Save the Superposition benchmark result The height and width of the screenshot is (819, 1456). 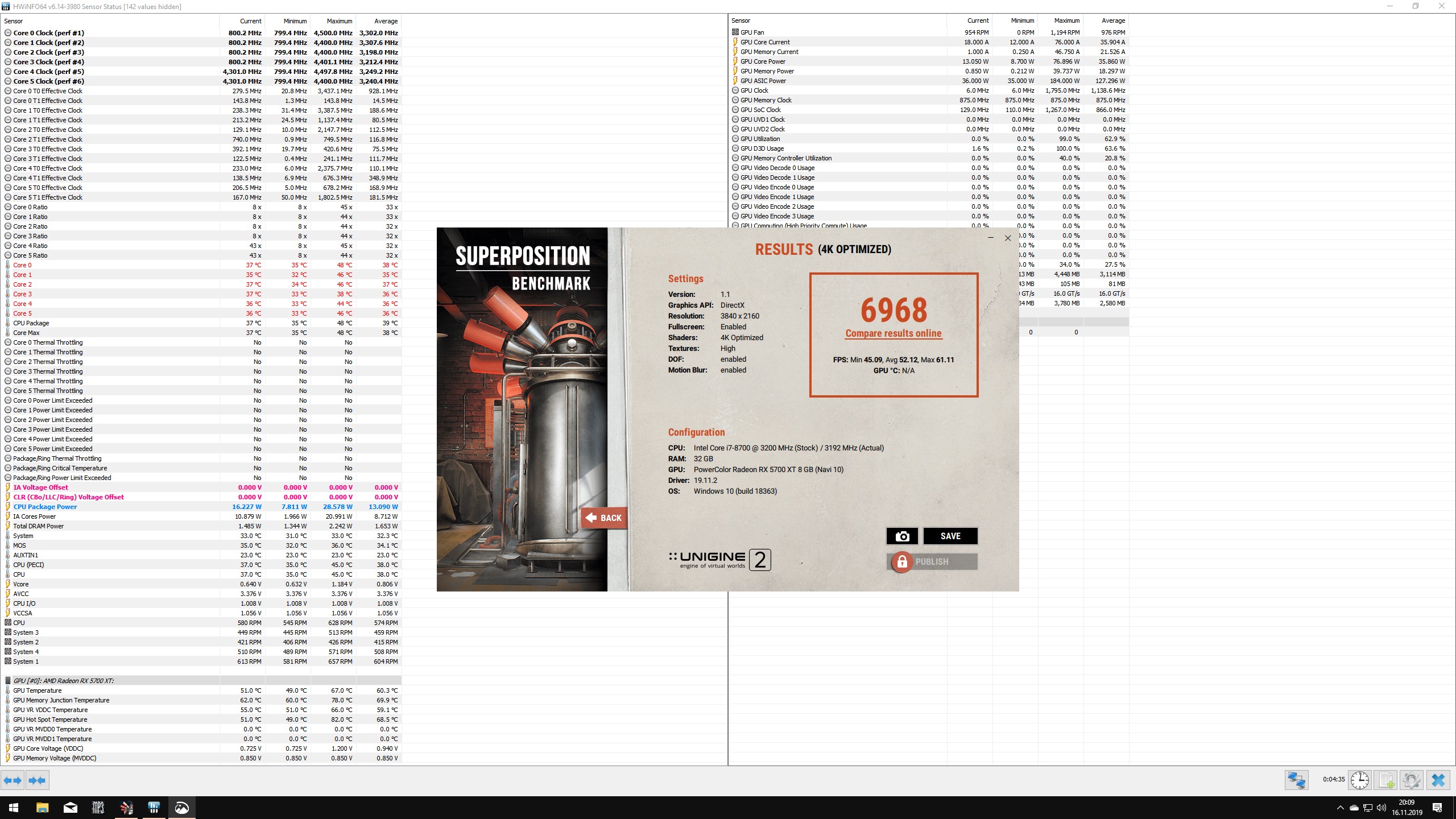950,536
